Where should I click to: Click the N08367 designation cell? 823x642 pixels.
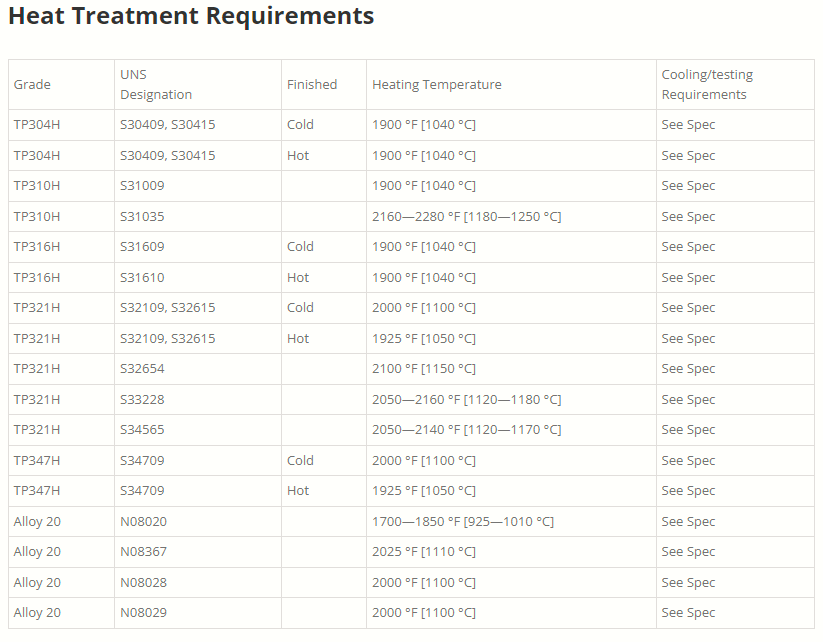[144, 552]
